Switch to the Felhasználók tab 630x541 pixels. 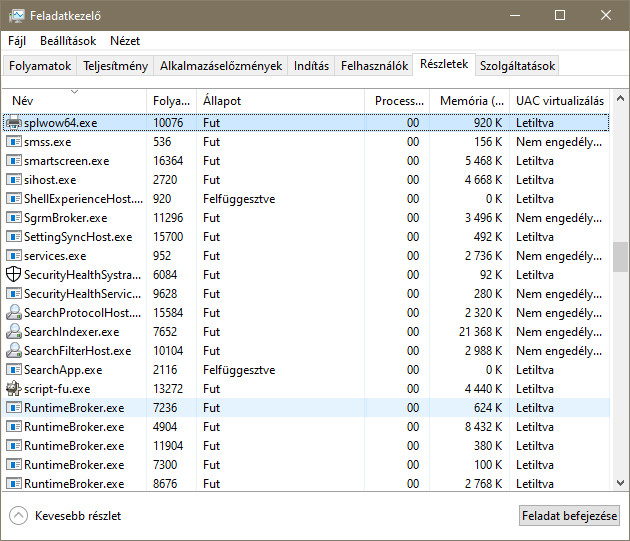(x=374, y=66)
